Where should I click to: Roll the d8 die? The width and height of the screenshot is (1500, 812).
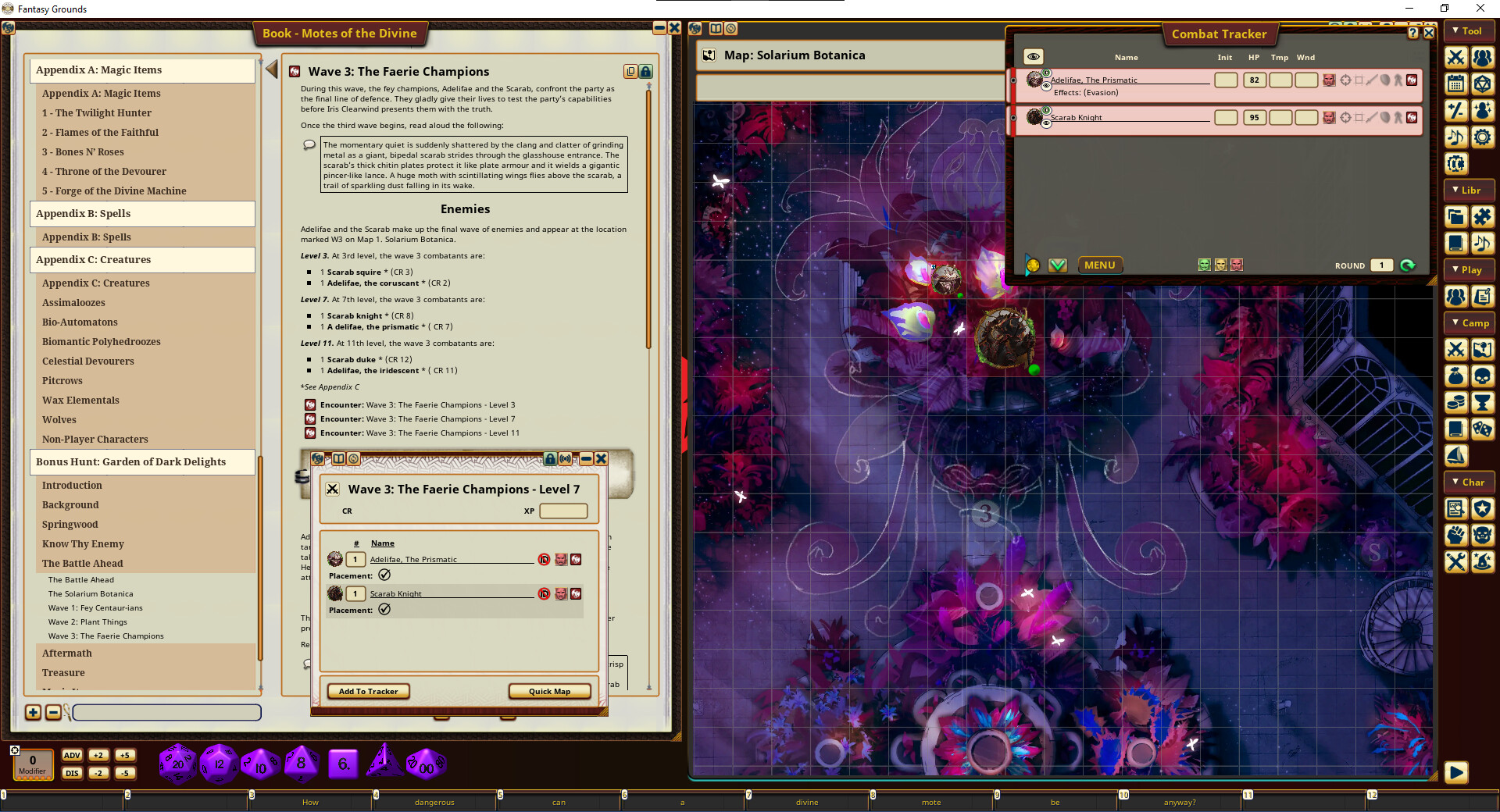[x=301, y=763]
